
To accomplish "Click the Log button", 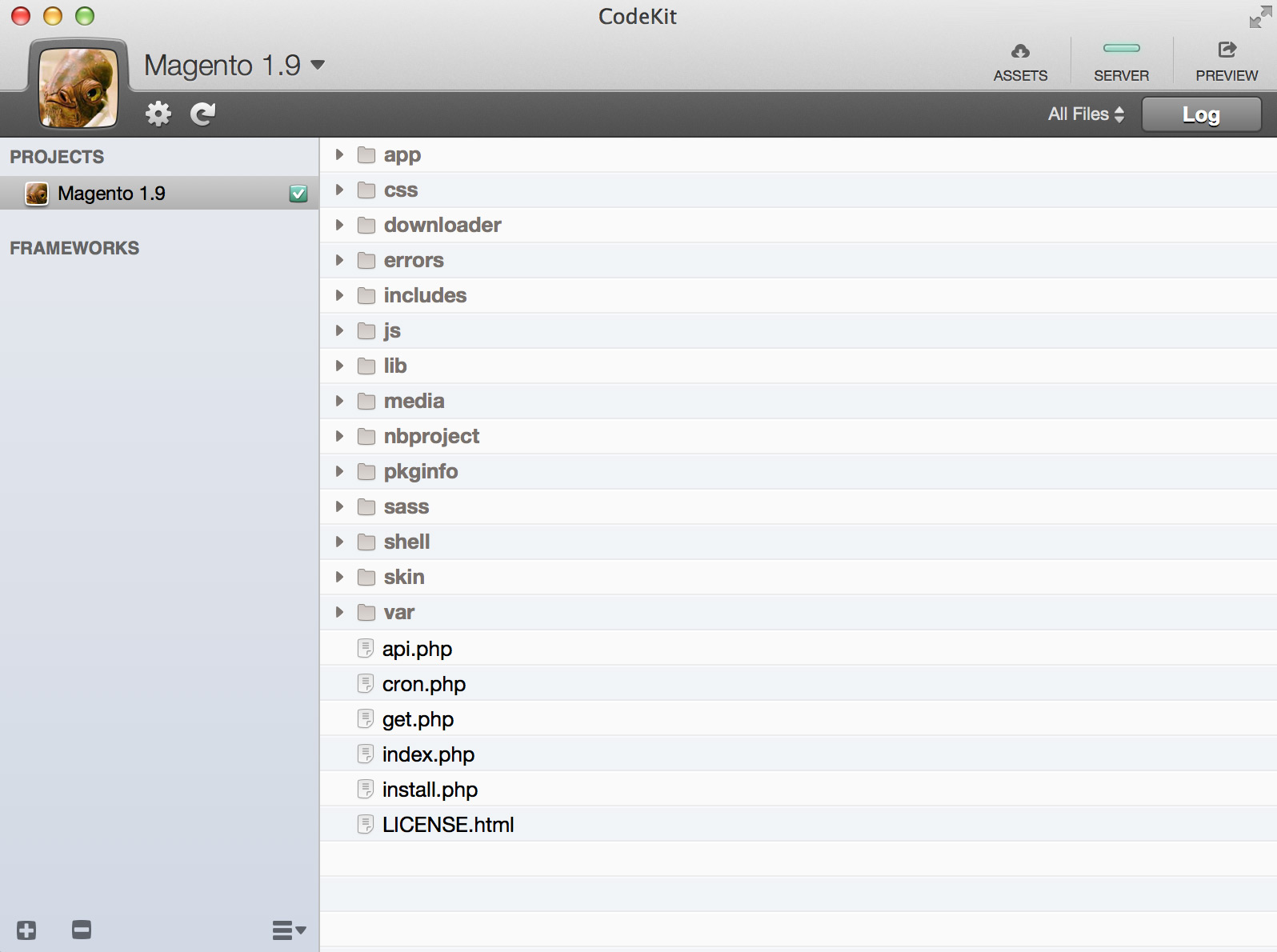I will [1201, 114].
